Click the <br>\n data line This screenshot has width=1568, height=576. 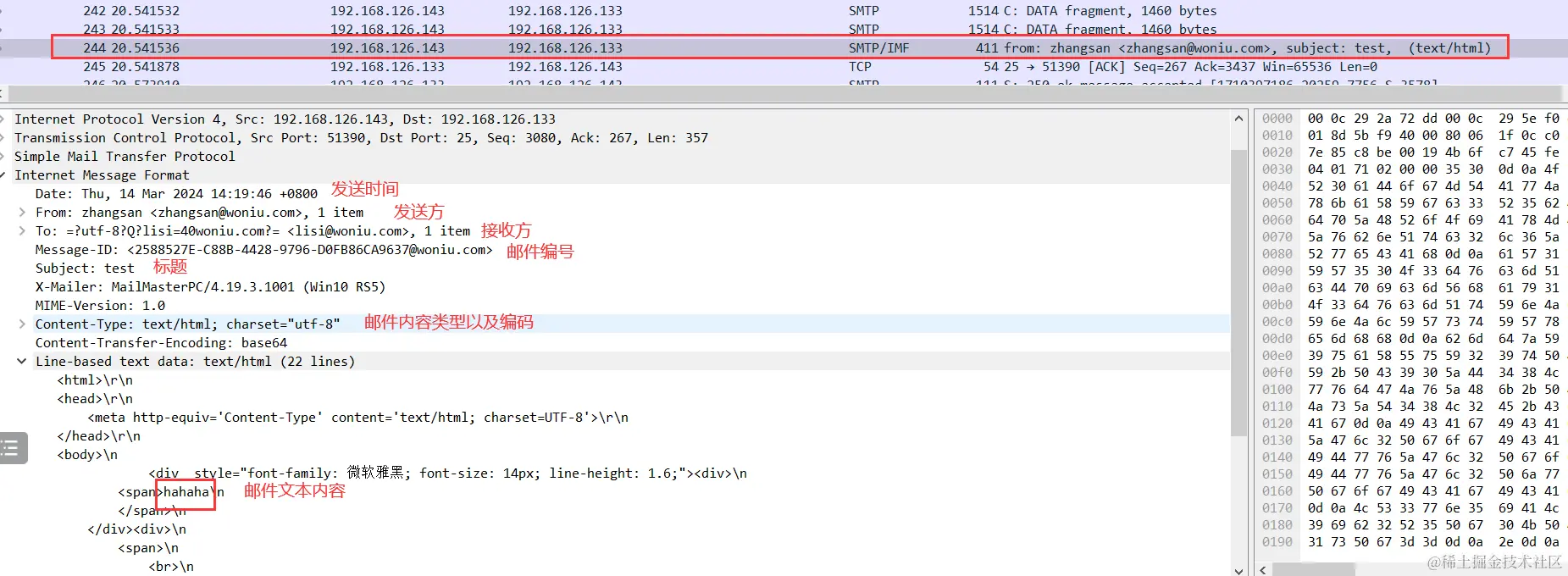tap(171, 566)
